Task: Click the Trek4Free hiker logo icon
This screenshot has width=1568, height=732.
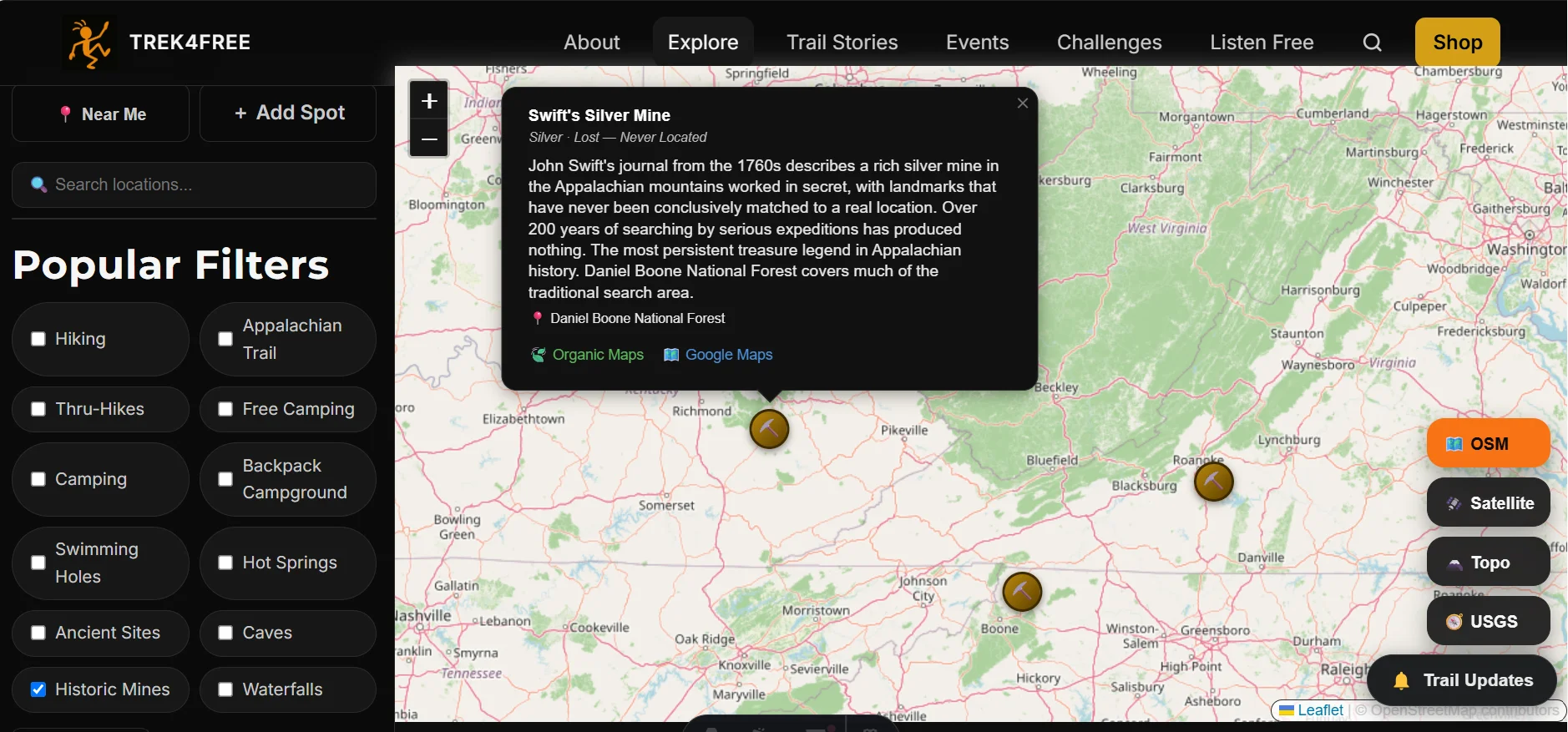Action: click(x=89, y=43)
